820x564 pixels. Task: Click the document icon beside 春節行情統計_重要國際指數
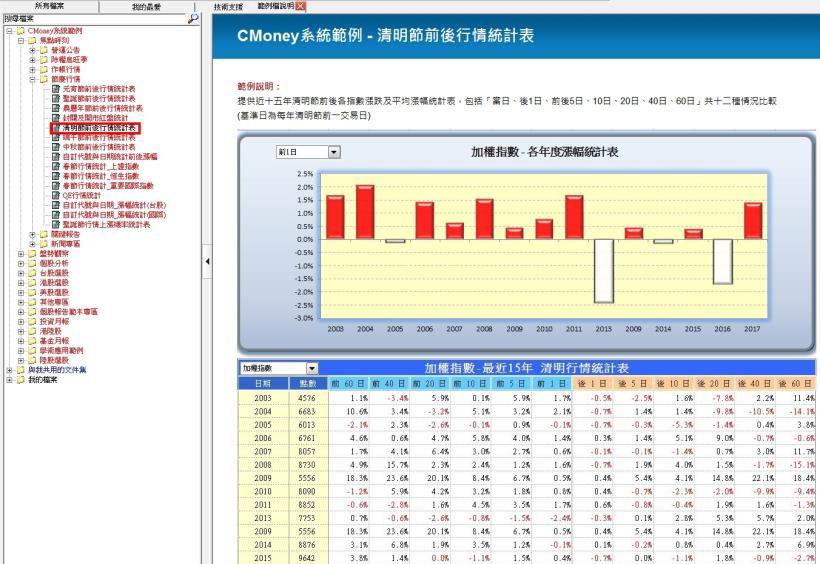coord(56,186)
